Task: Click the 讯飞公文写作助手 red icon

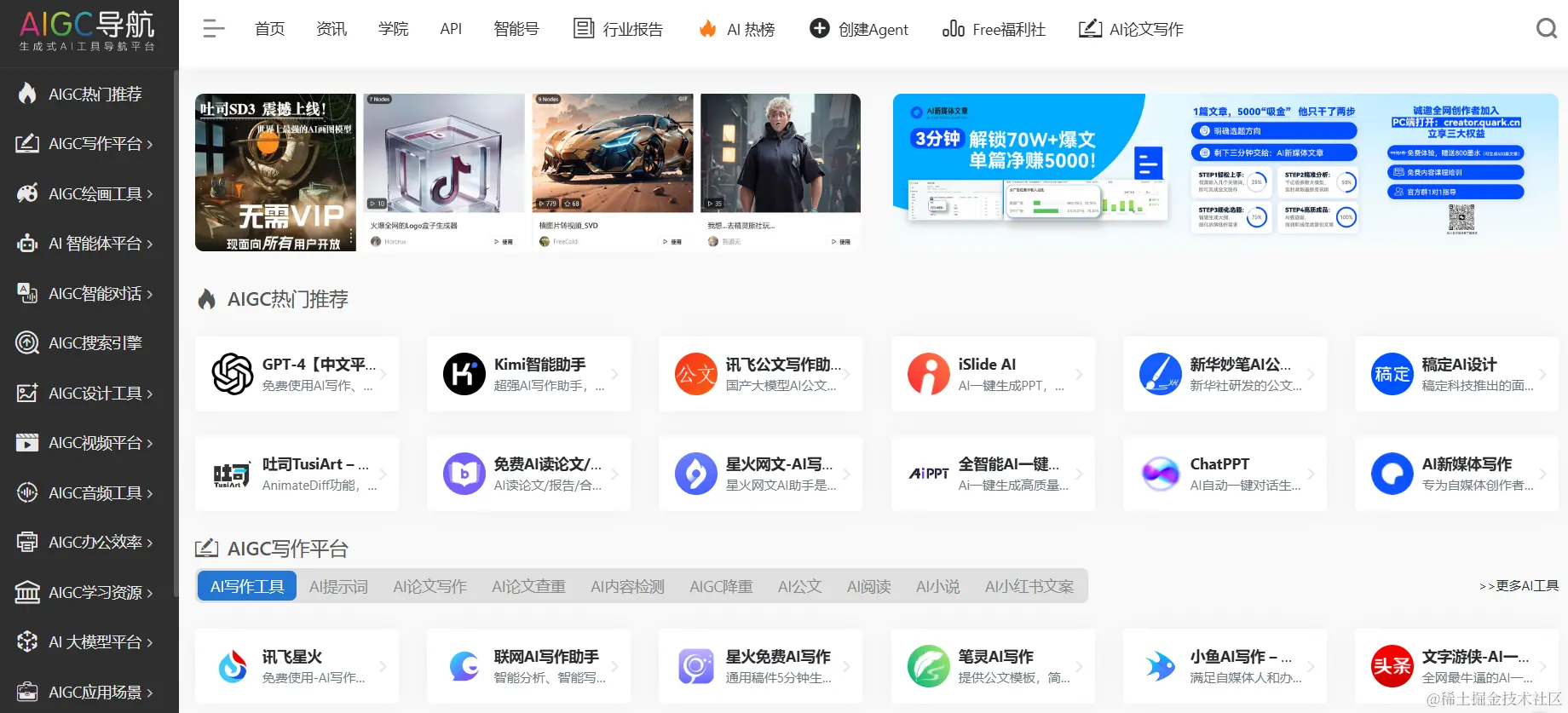Action: point(696,374)
